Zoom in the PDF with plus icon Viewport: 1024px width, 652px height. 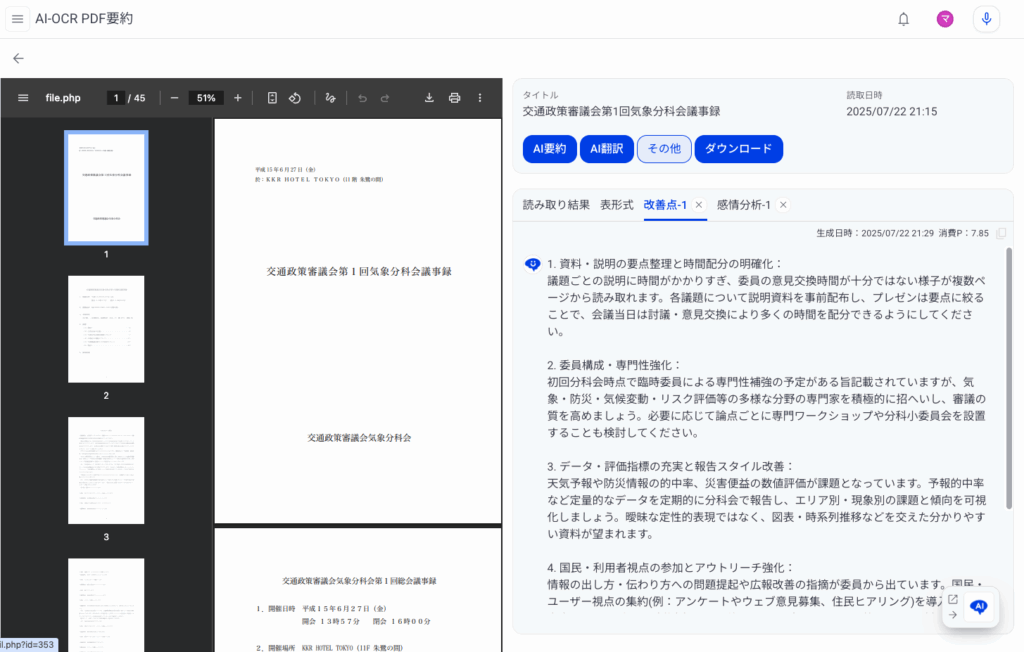pos(238,98)
